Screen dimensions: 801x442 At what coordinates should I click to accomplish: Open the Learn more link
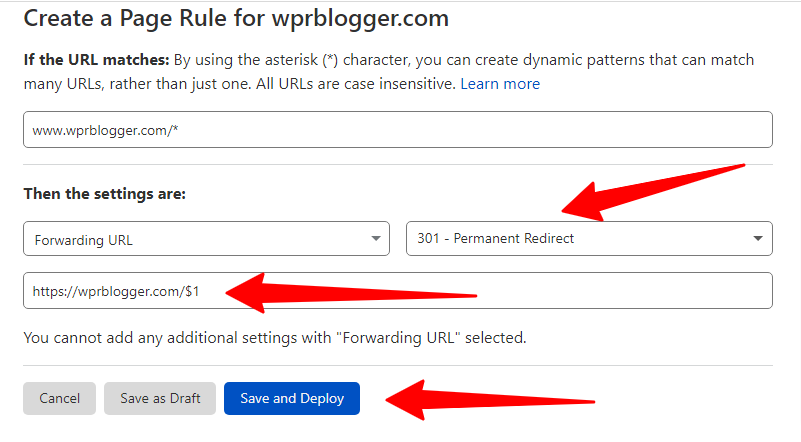coord(500,84)
